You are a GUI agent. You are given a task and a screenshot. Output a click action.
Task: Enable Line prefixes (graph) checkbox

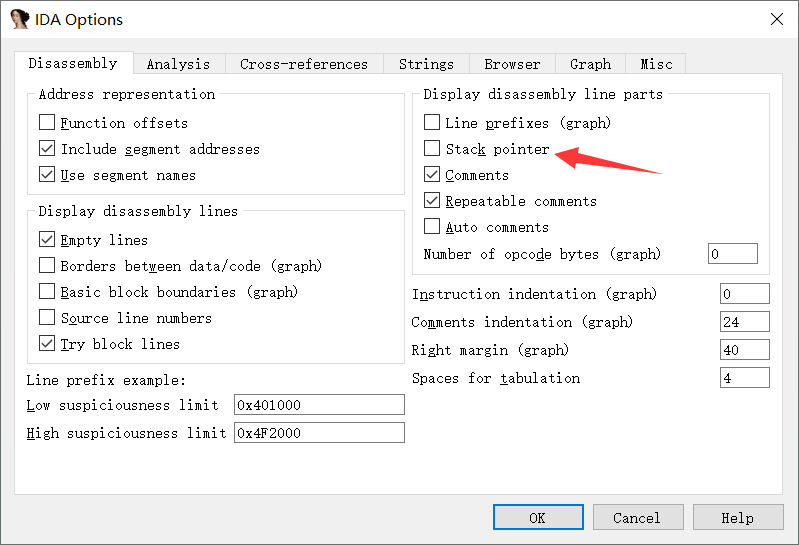[x=432, y=123]
